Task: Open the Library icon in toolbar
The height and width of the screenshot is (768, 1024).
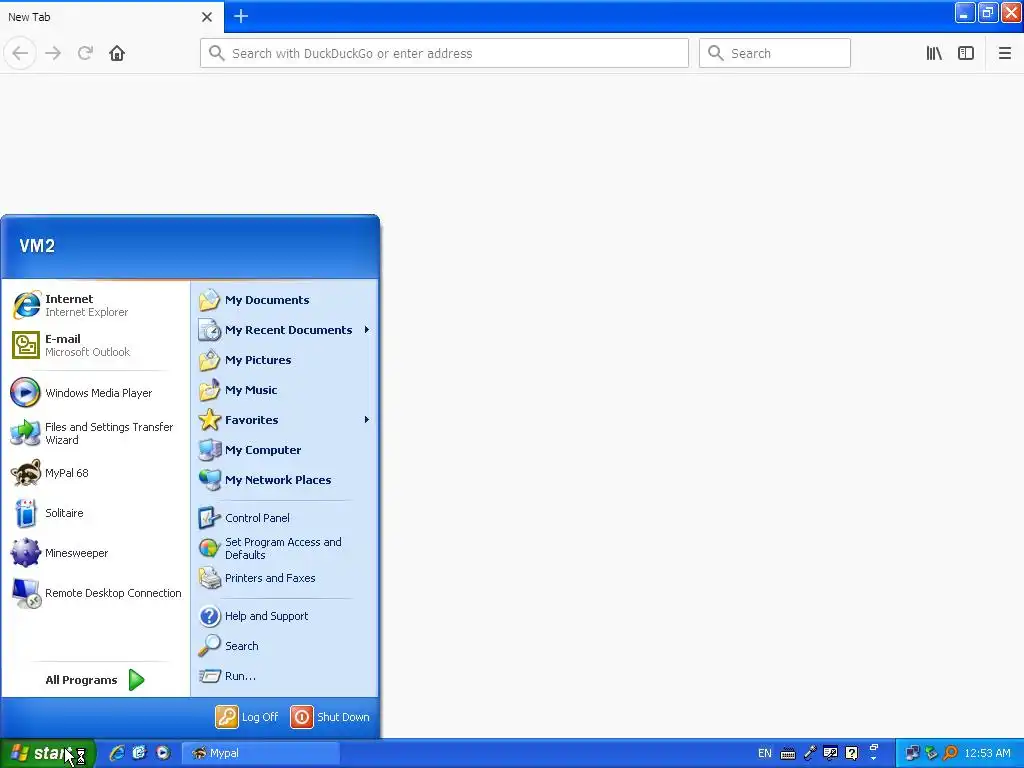Action: click(x=934, y=53)
